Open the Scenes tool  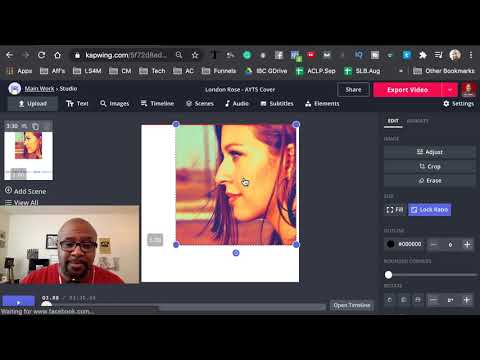point(200,104)
